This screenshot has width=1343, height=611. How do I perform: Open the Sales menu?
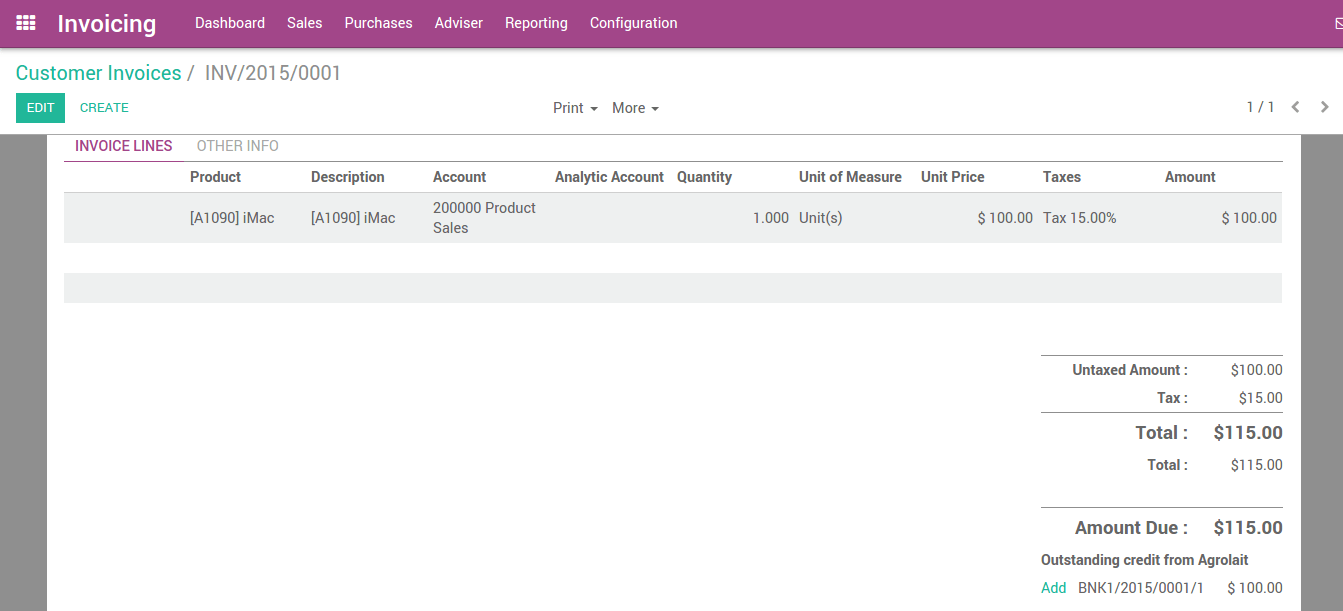(x=304, y=22)
